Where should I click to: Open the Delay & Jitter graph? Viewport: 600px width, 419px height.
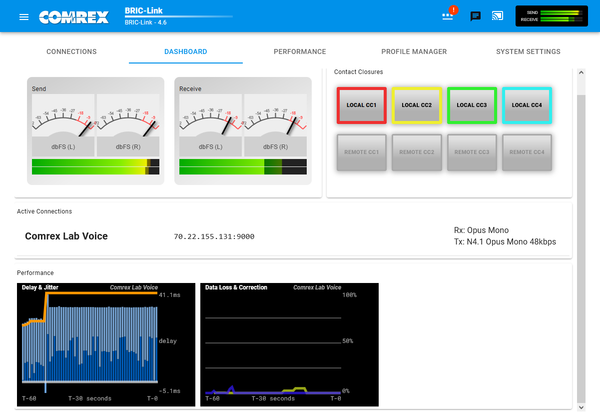pyautogui.click(x=106, y=345)
